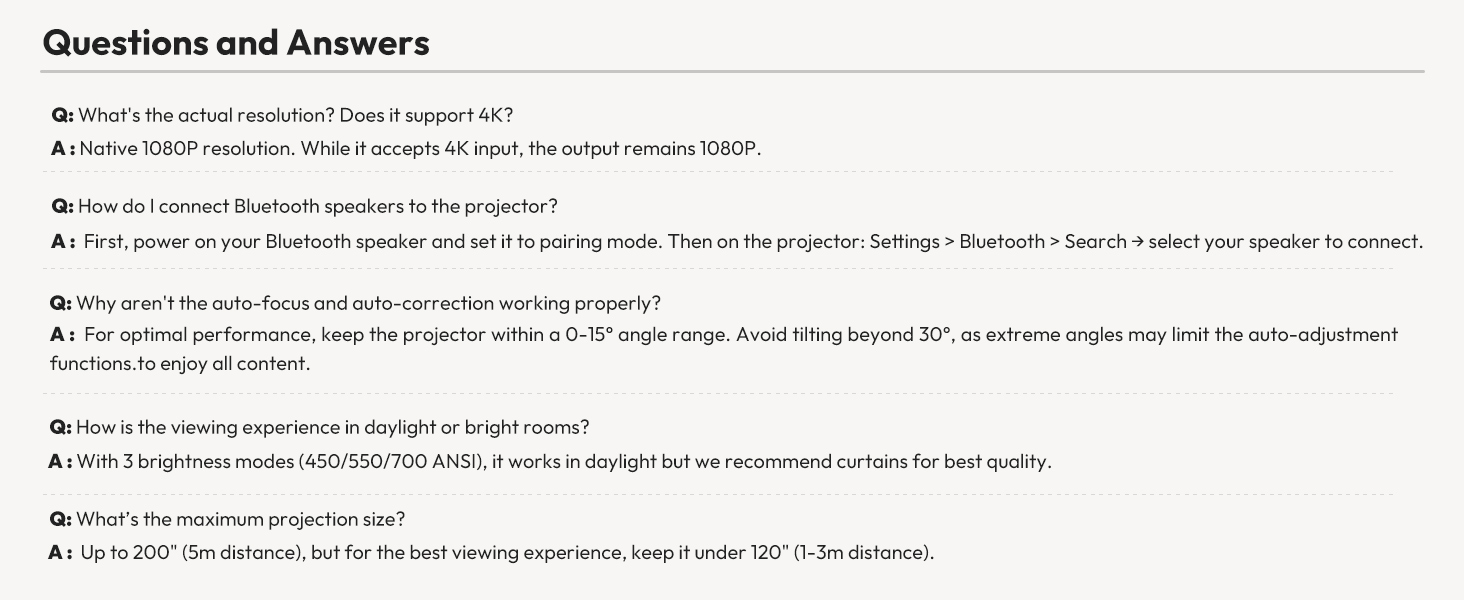Click the answer about native 1080P resolution
The width and height of the screenshot is (1464, 600).
420,149
